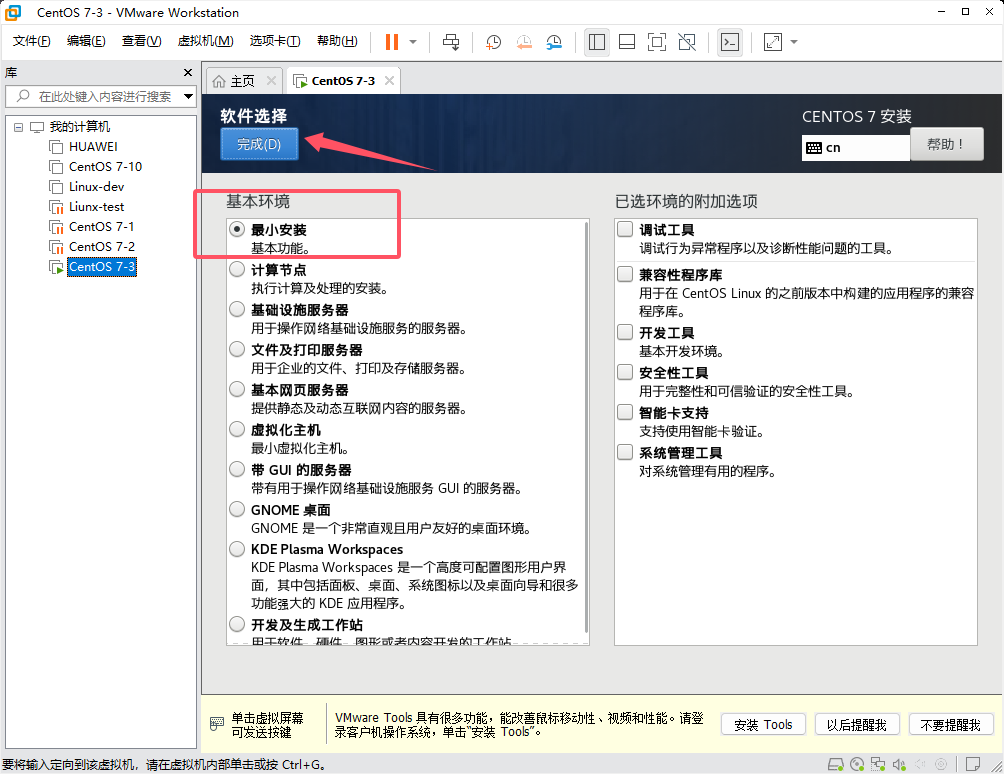Revert the virtual machine to its snapshot
This screenshot has height=774, width=1004.
524,42
